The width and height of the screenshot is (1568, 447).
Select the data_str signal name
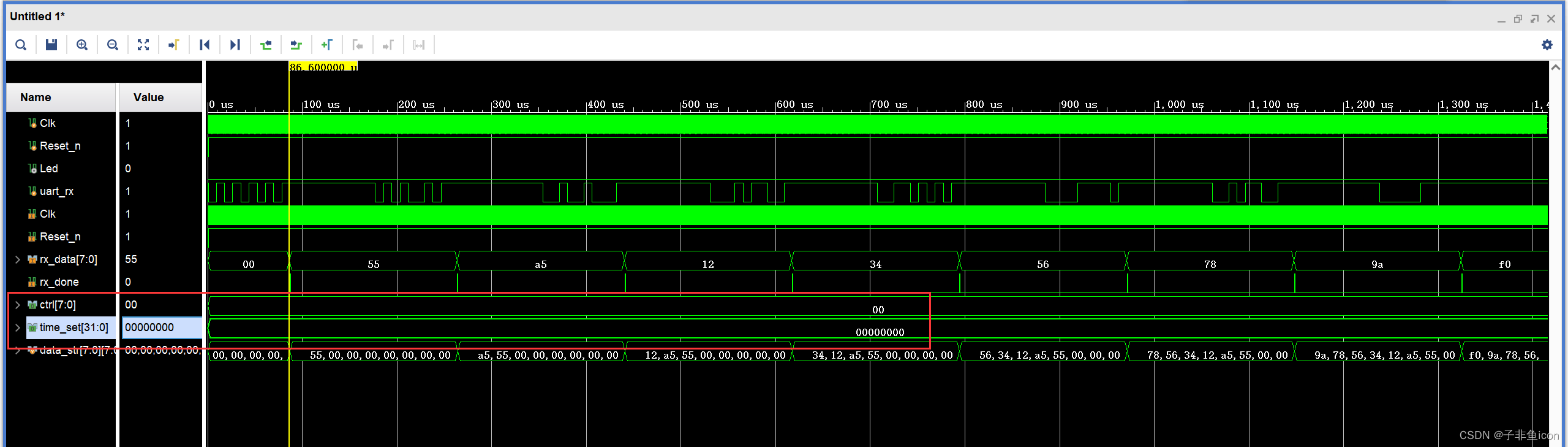[x=77, y=350]
